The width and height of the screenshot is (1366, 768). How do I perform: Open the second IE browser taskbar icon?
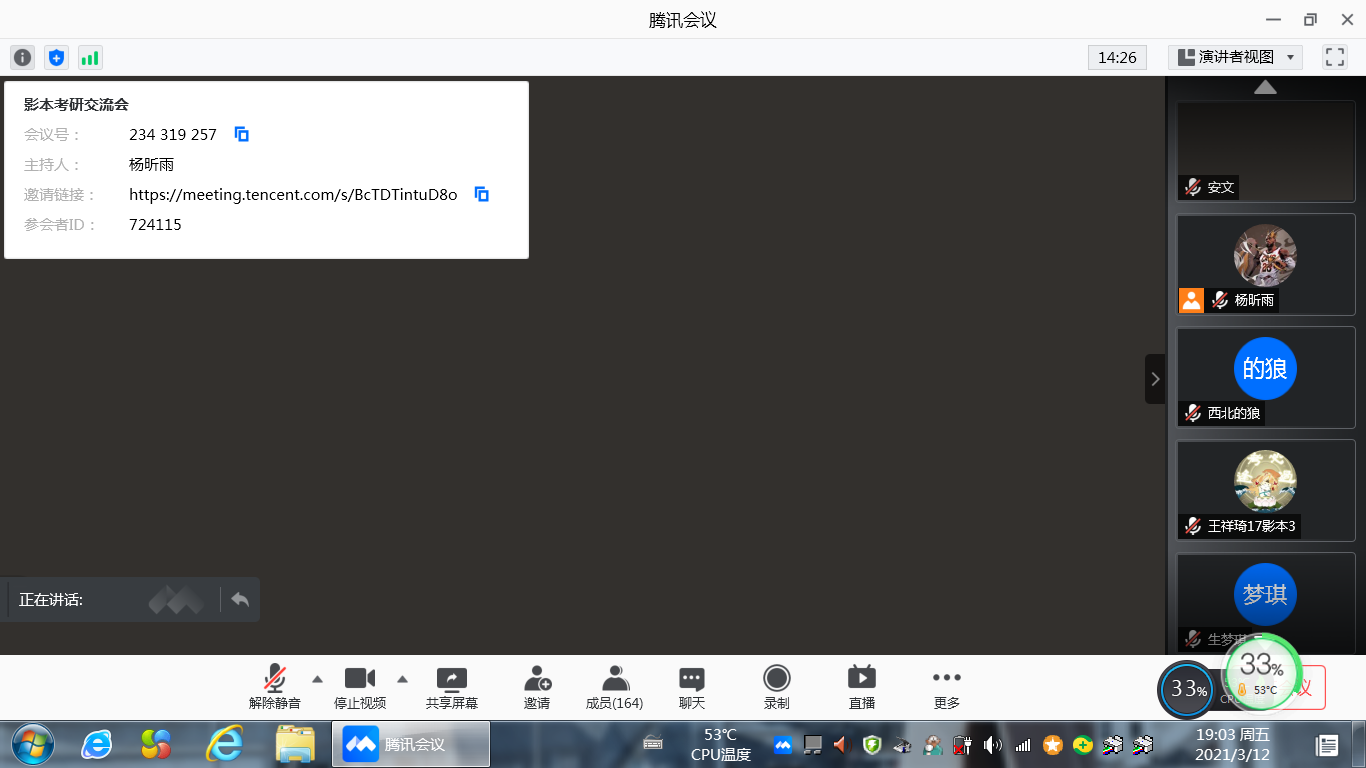(224, 744)
